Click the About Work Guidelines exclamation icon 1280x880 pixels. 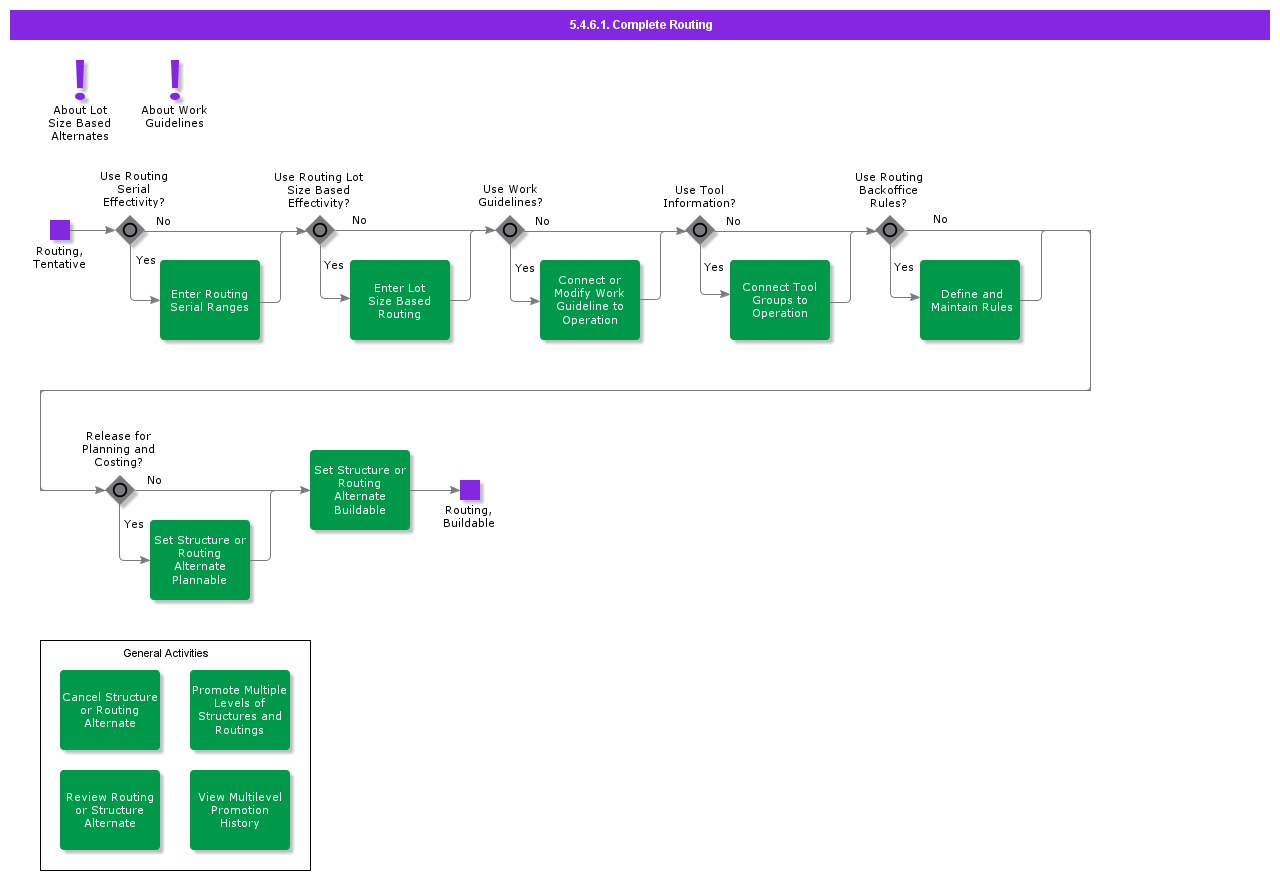(x=175, y=79)
